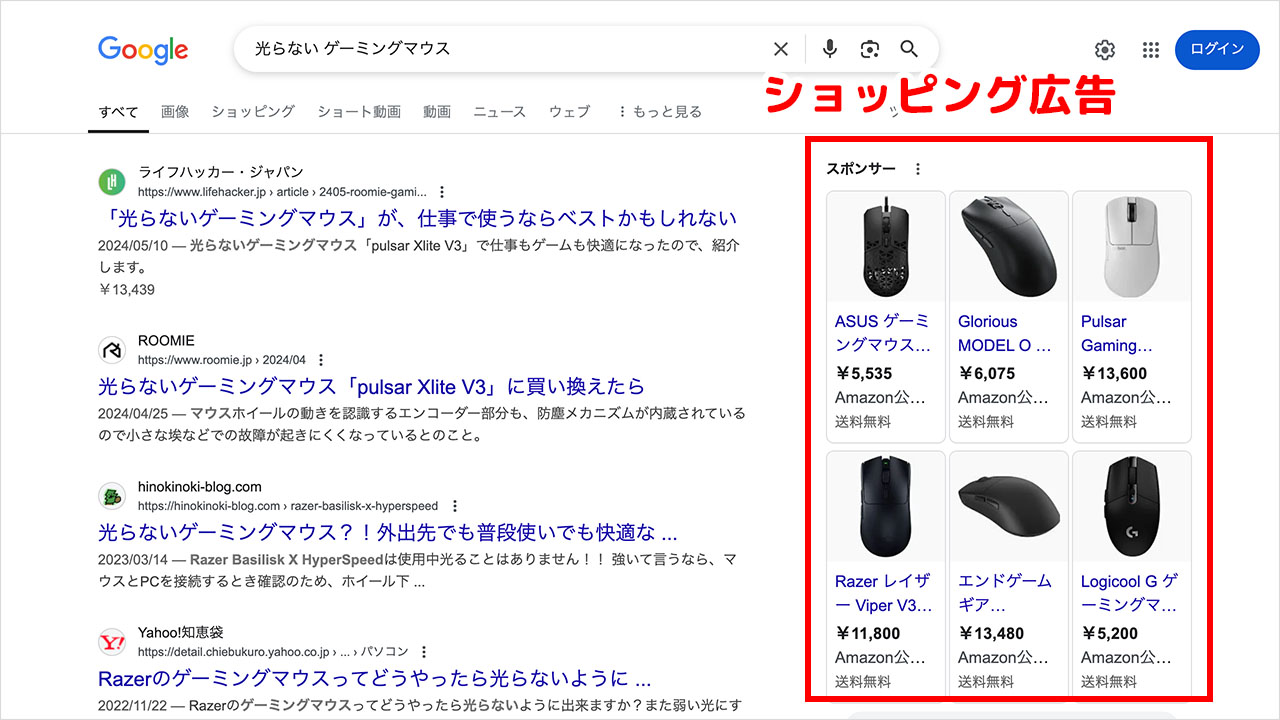This screenshot has height=720, width=1280.
Task: Click the Logicool G ゲーミングマウス ad title
Action: pyautogui.click(x=1130, y=593)
